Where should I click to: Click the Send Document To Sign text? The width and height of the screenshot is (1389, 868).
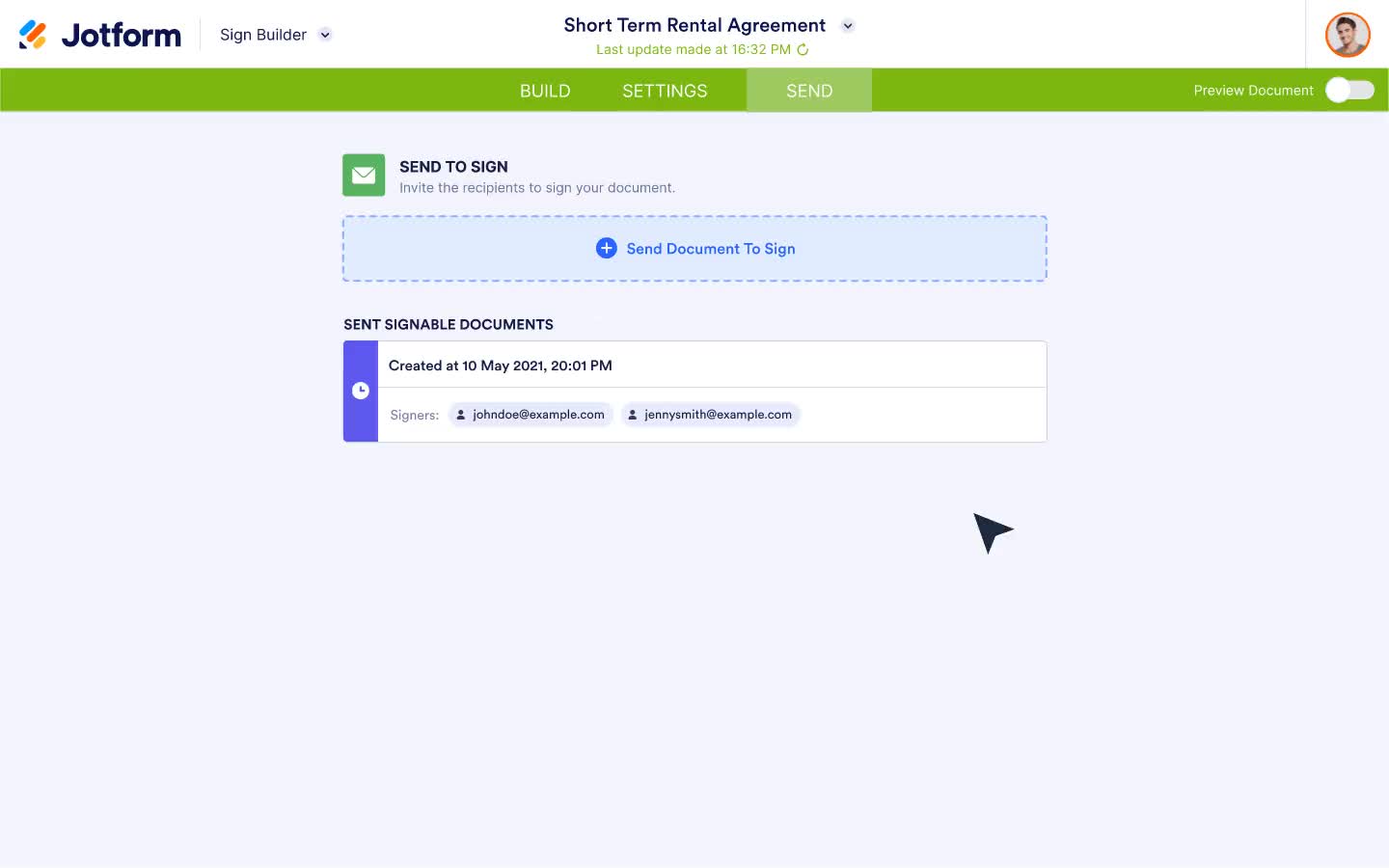[x=711, y=249]
